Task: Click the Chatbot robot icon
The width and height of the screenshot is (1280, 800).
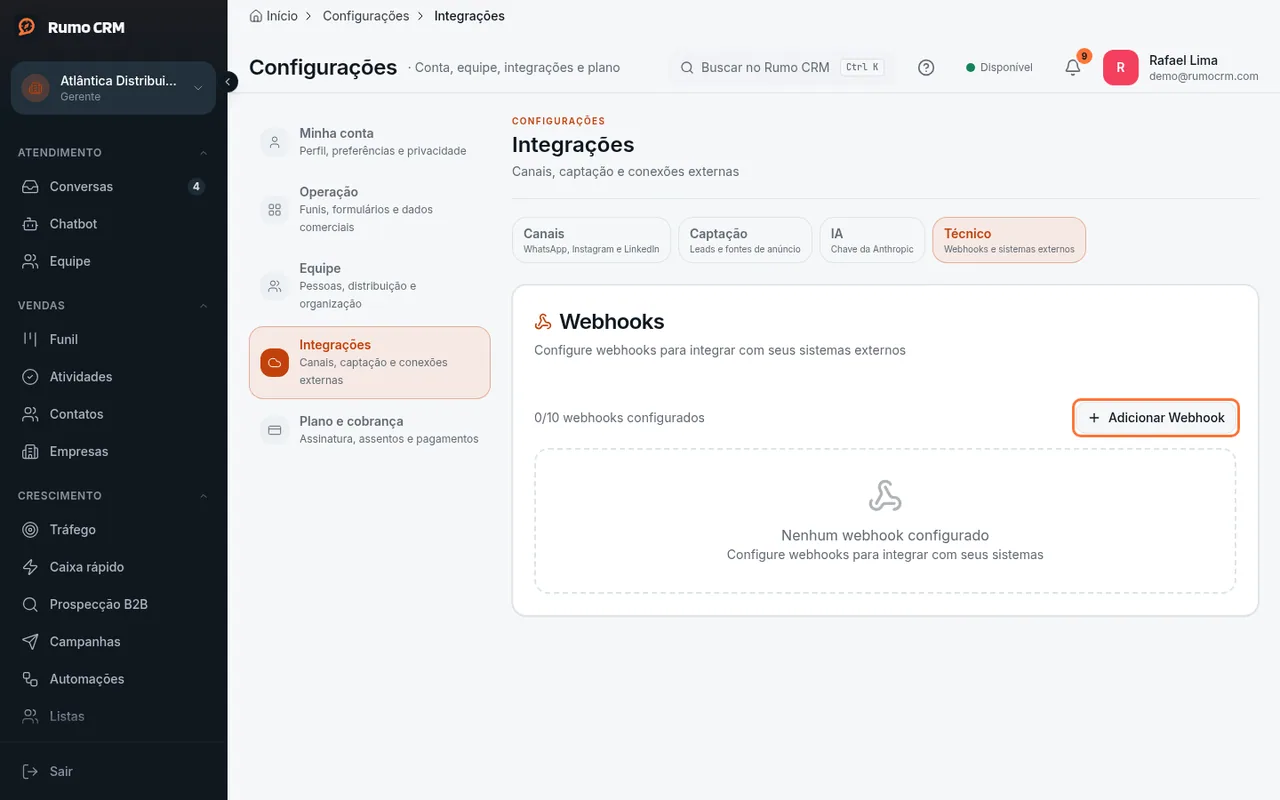Action: tap(31, 224)
